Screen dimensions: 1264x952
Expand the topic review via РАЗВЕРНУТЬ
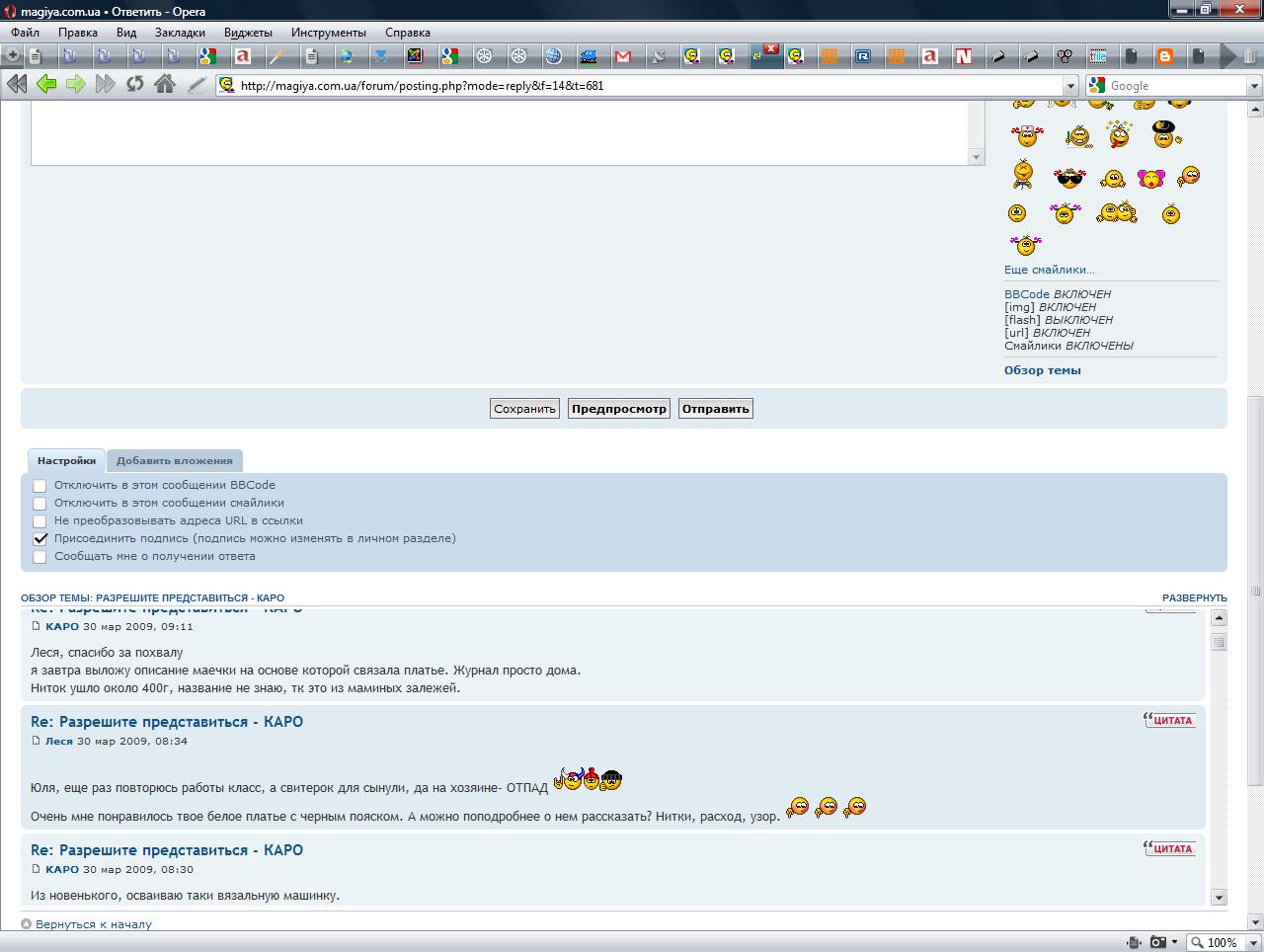(x=1194, y=597)
